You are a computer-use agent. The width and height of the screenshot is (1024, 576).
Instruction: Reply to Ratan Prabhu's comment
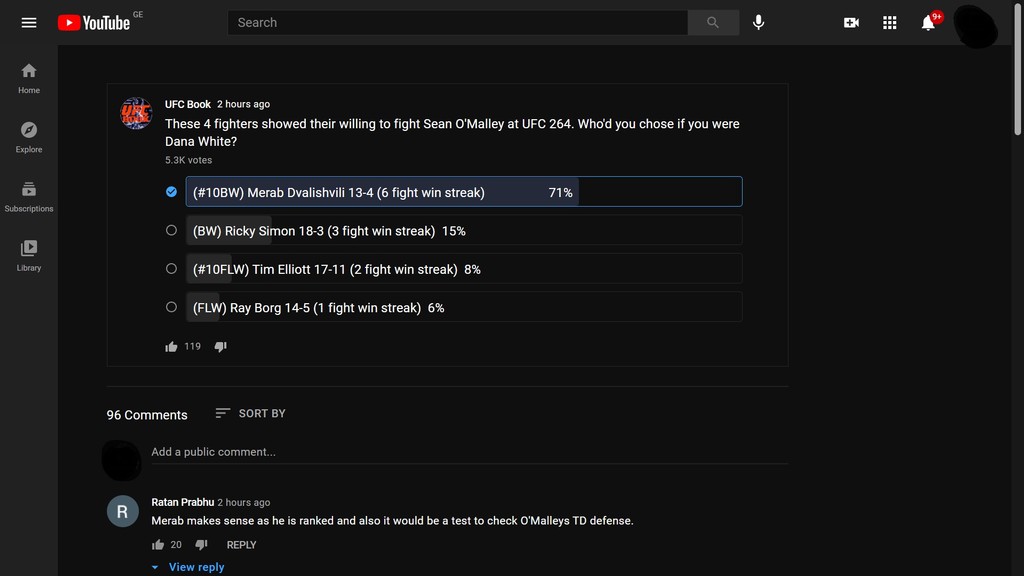coord(241,545)
